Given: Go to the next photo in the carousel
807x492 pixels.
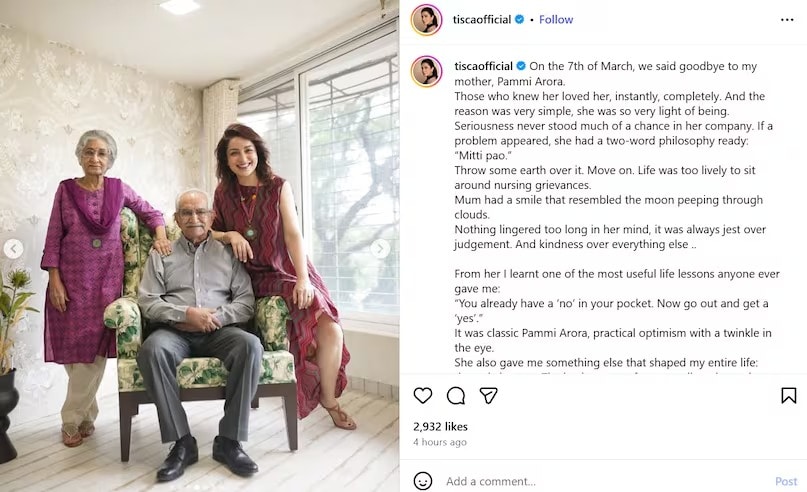Looking at the screenshot, I should [381, 248].
